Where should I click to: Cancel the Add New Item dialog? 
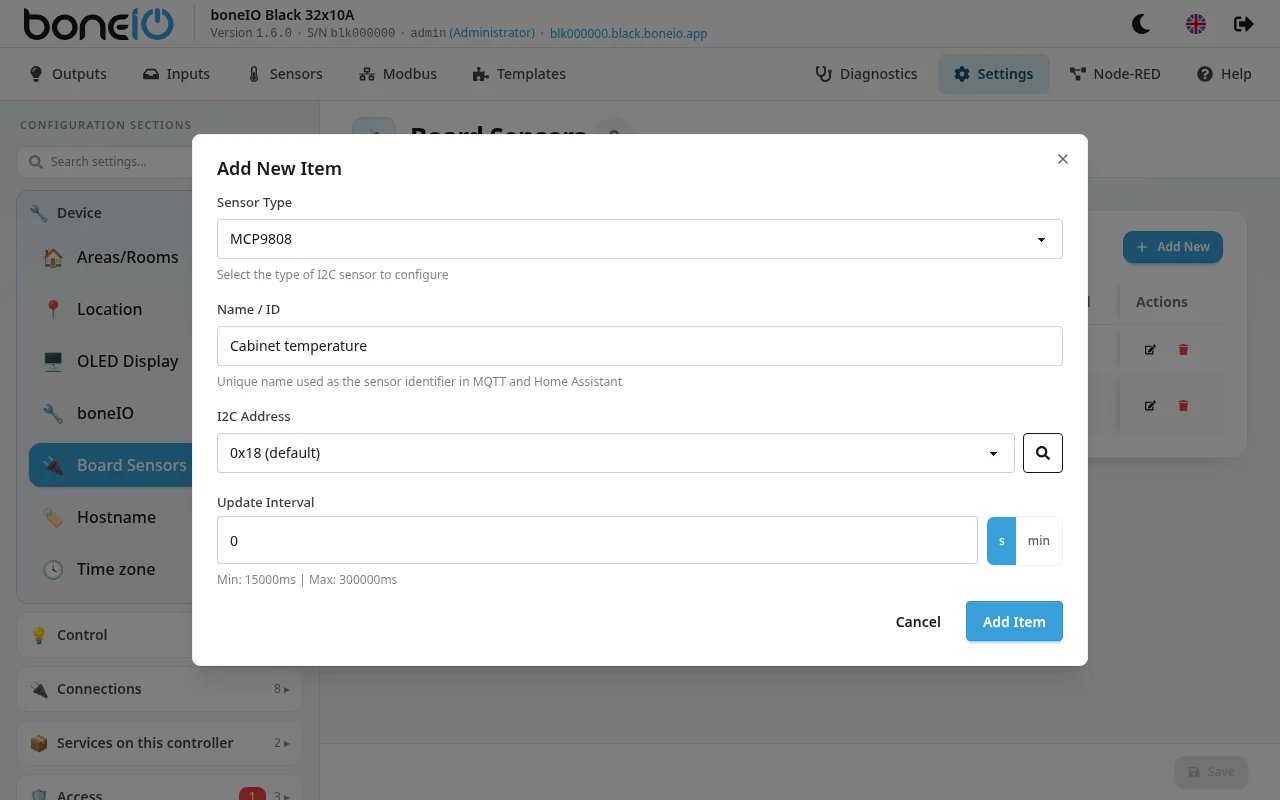pyautogui.click(x=918, y=622)
